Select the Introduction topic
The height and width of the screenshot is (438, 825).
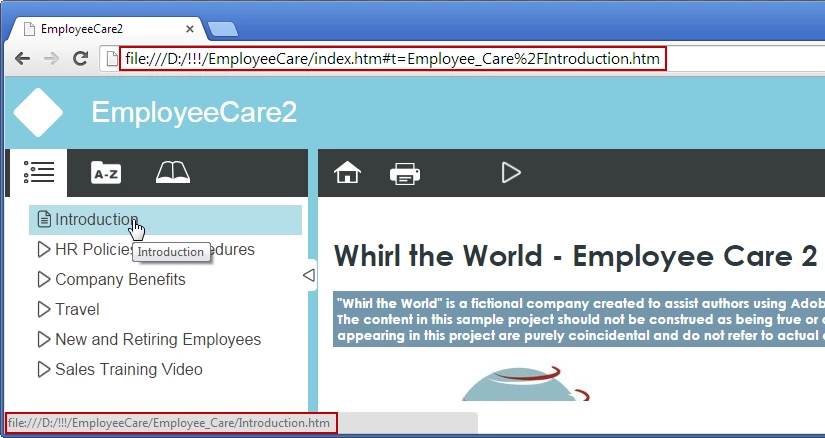coord(166,220)
